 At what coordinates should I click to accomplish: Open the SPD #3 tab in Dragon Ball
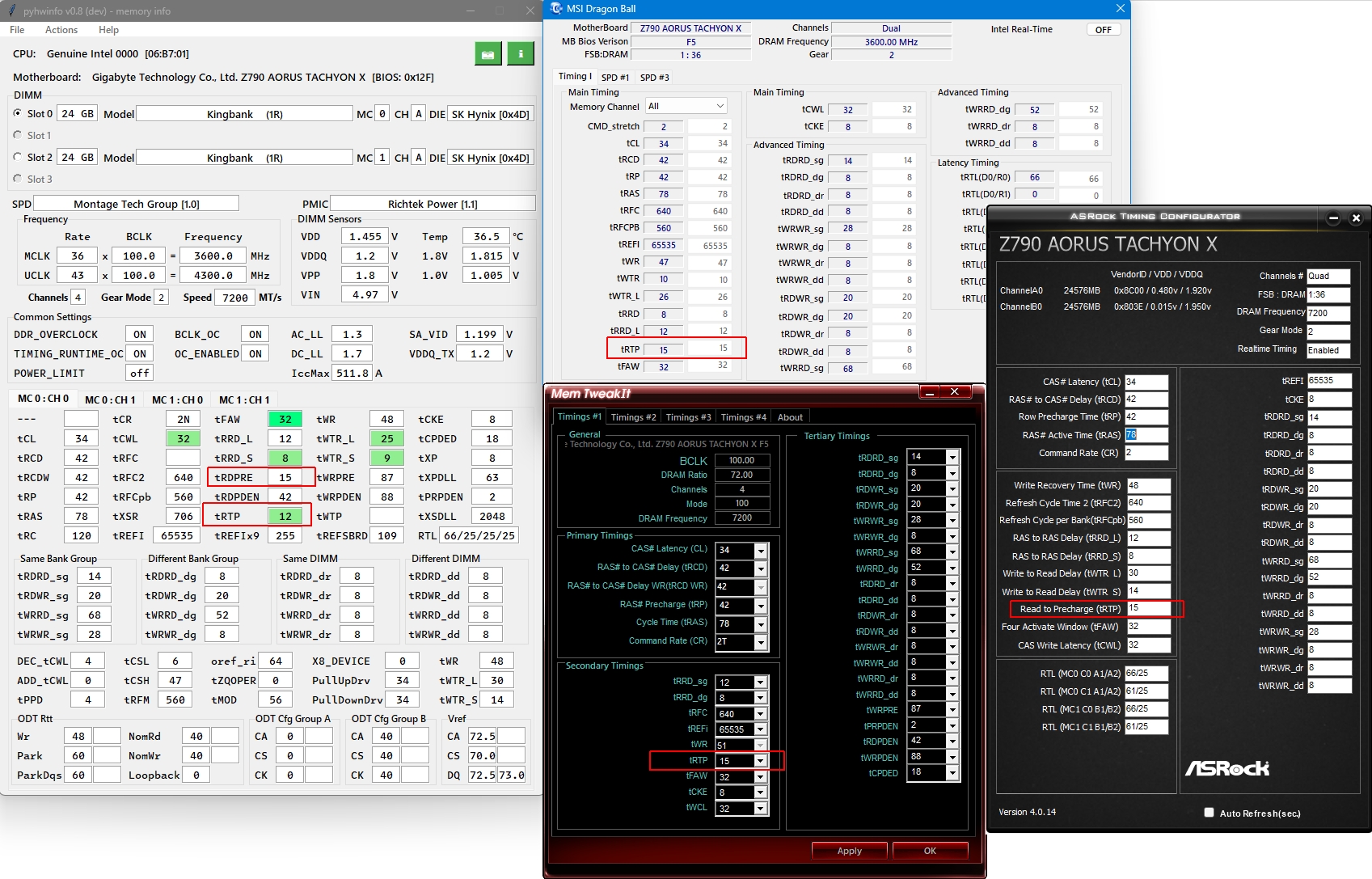click(x=655, y=78)
